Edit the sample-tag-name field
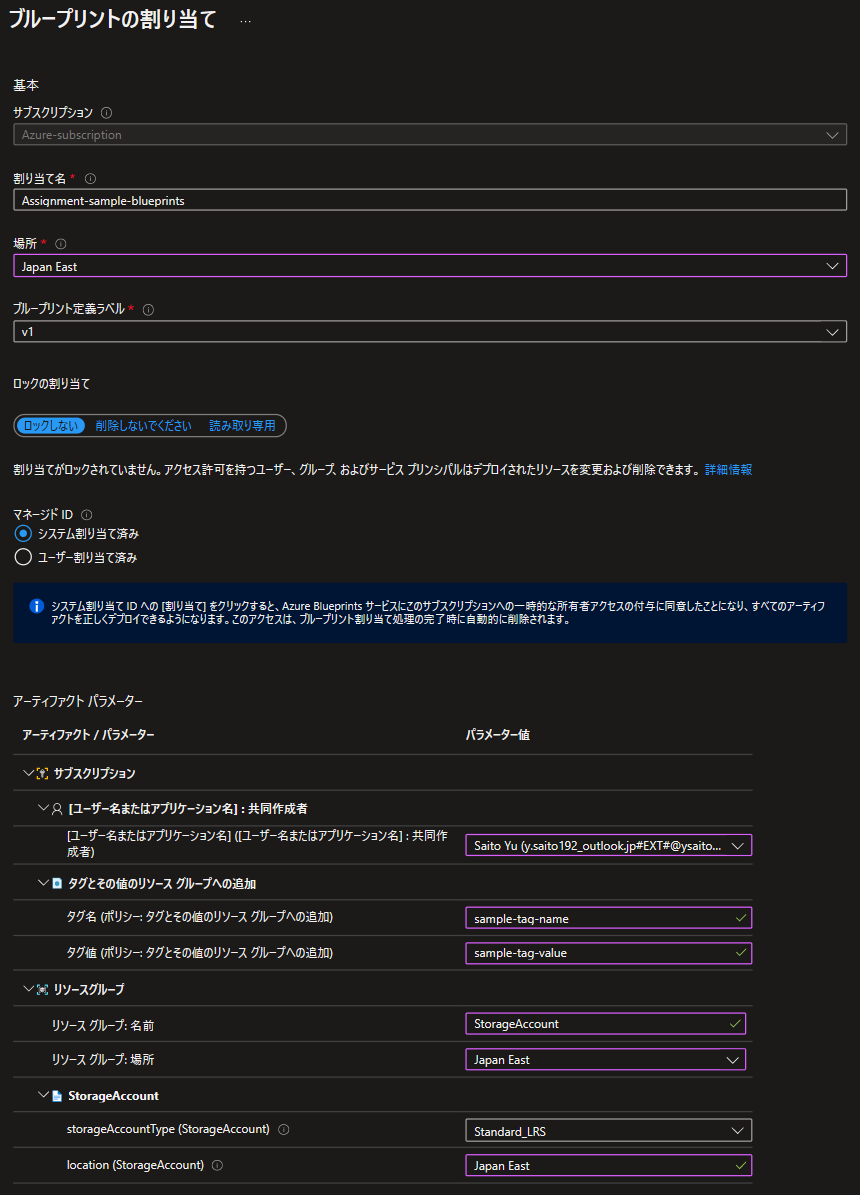 608,918
